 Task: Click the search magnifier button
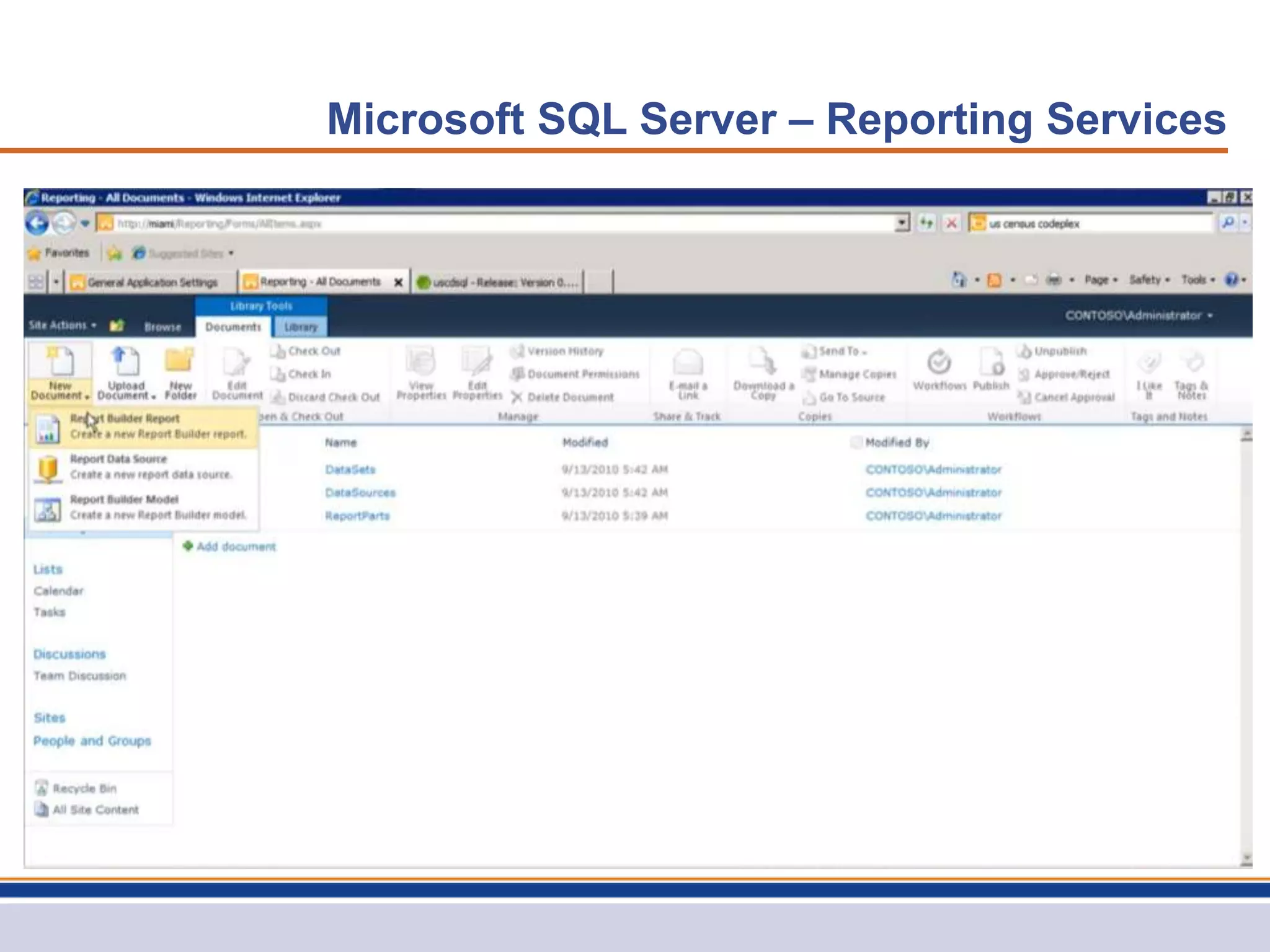1227,223
